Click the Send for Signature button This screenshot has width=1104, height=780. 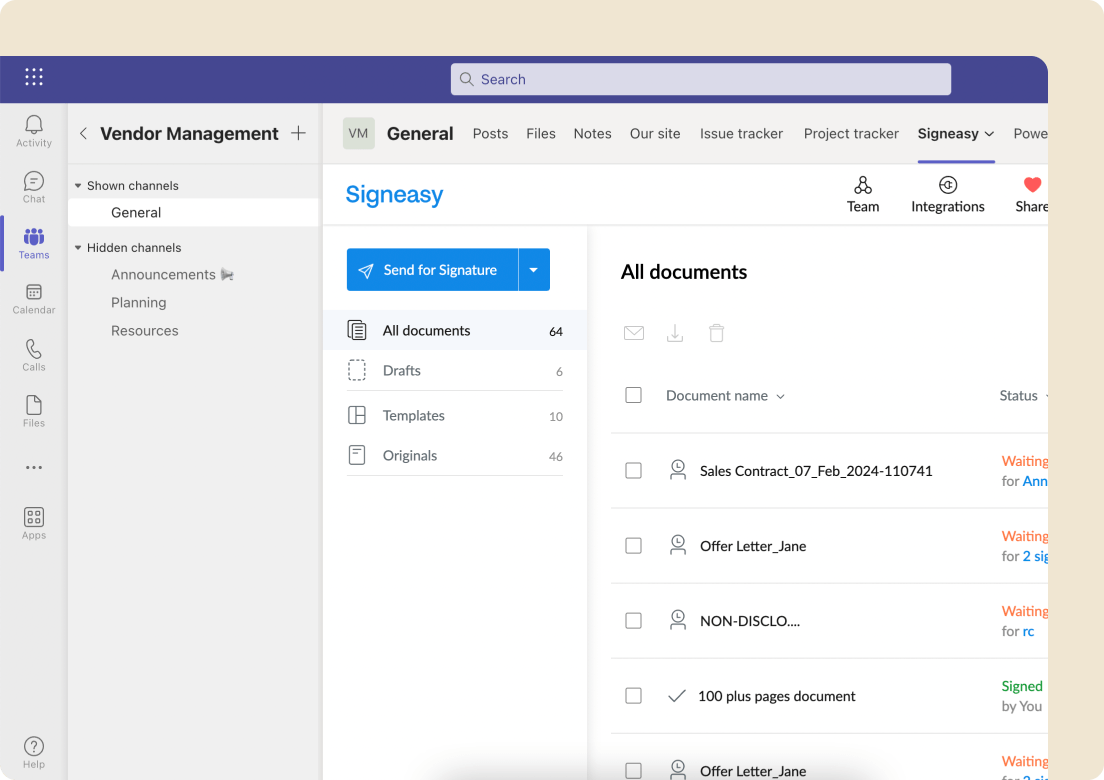tap(431, 269)
